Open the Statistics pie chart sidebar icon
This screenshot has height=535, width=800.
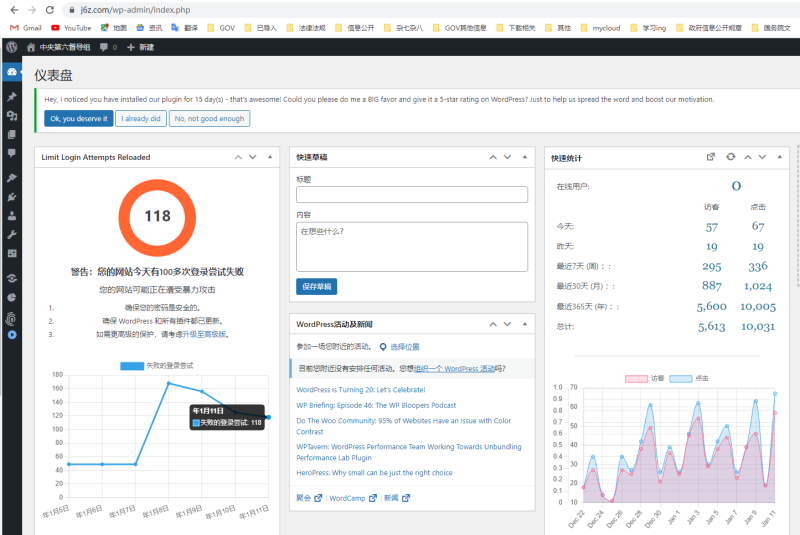coord(12,297)
